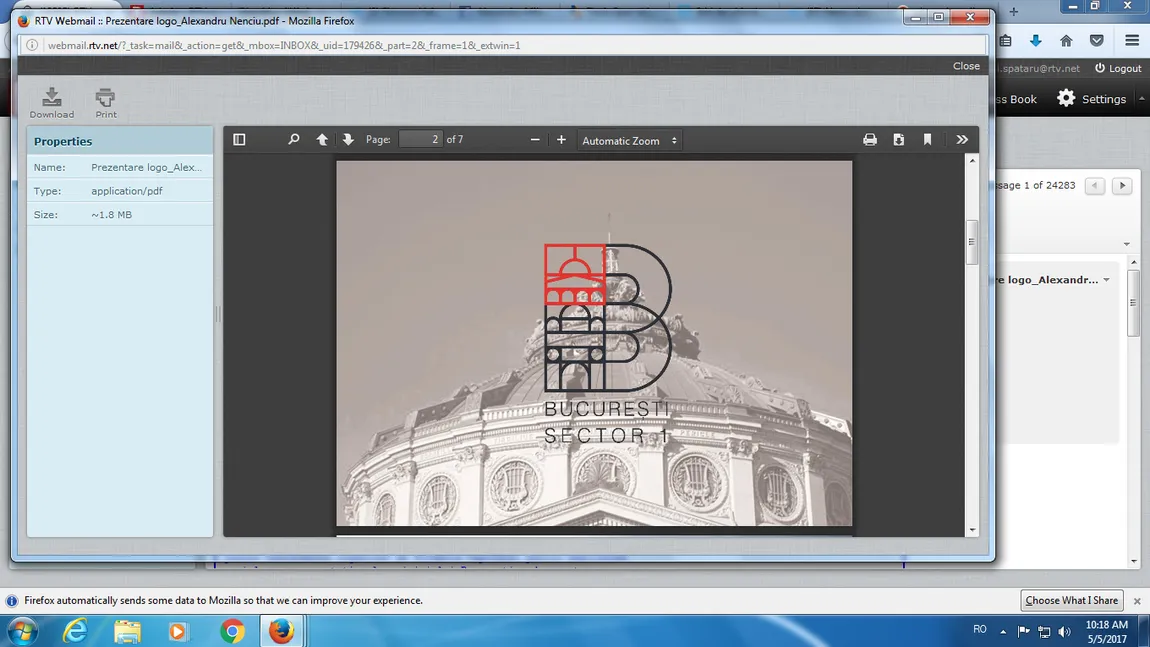
Task: Show Firefox downloads panel
Action: click(1036, 40)
